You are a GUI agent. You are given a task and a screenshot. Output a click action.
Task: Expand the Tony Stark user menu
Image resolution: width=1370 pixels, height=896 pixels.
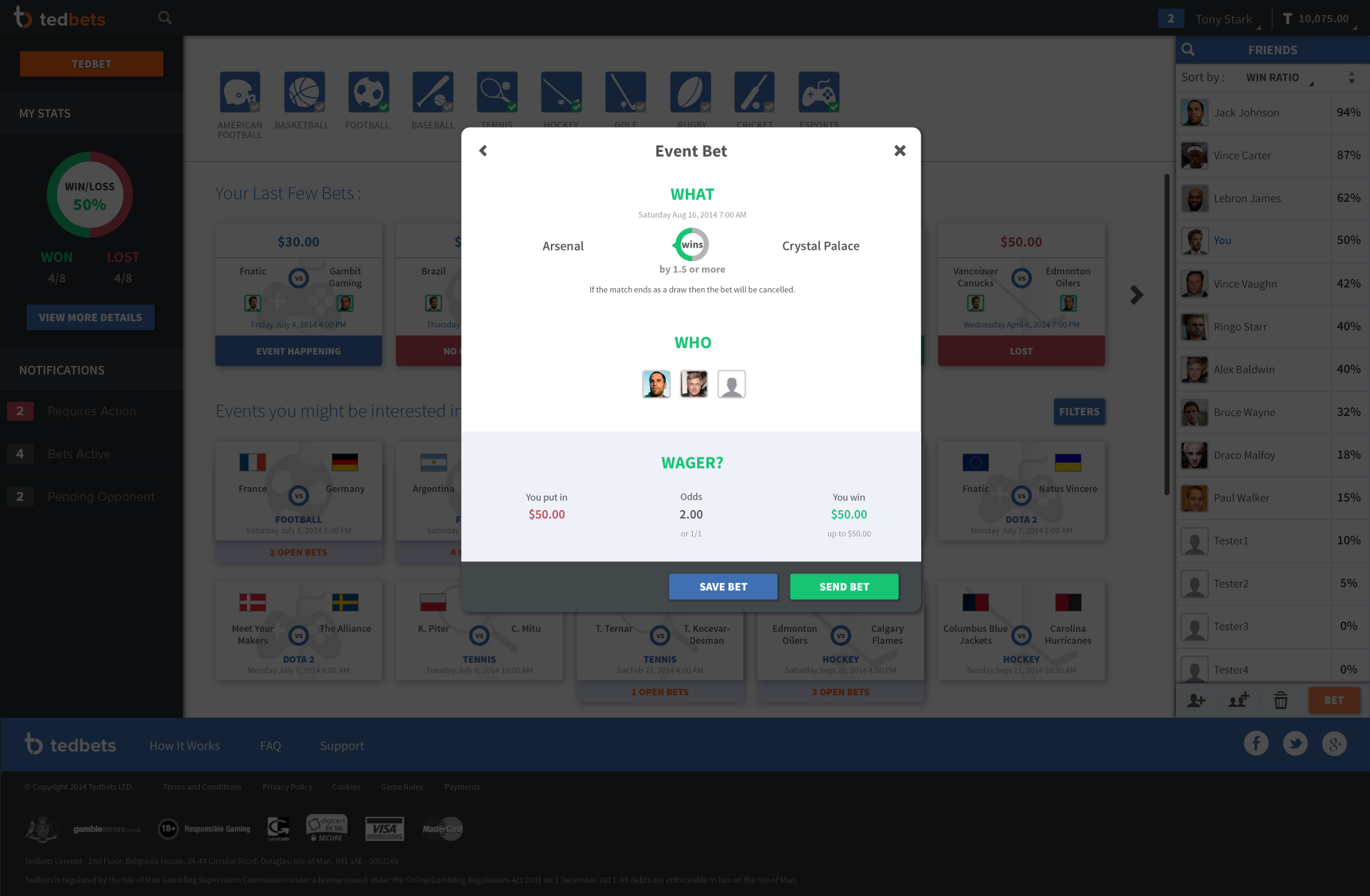click(1226, 19)
